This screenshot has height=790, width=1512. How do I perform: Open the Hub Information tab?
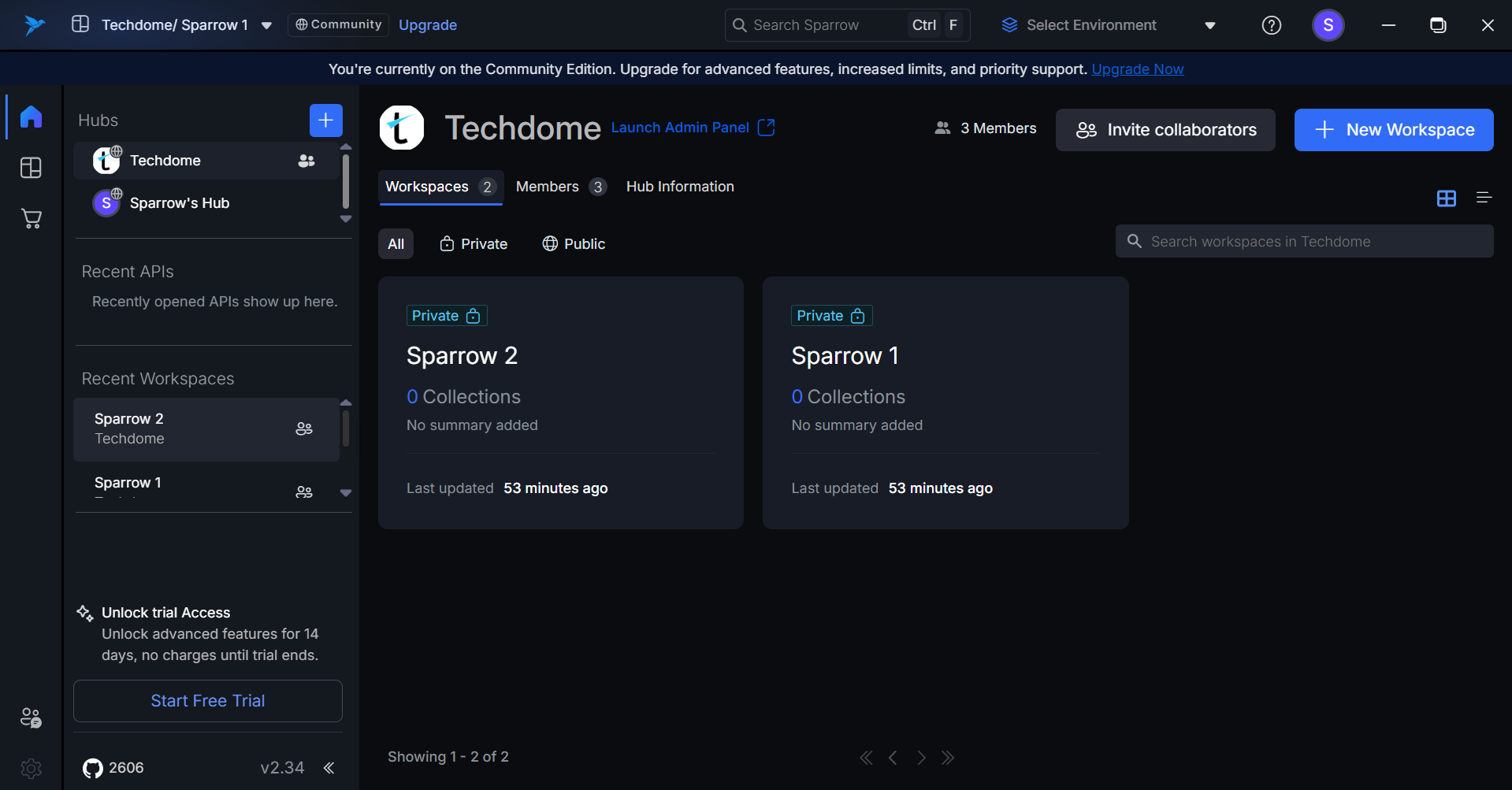680,187
